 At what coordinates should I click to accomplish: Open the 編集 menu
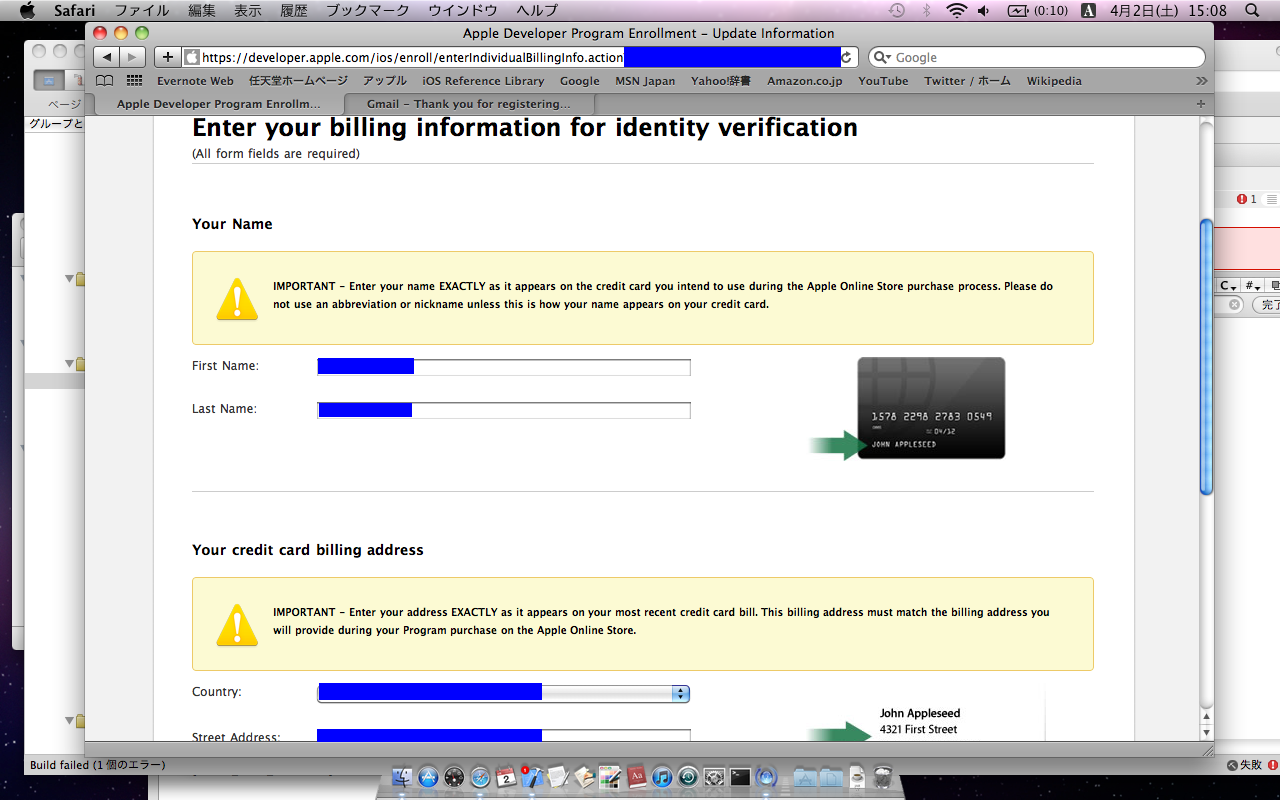pos(202,10)
